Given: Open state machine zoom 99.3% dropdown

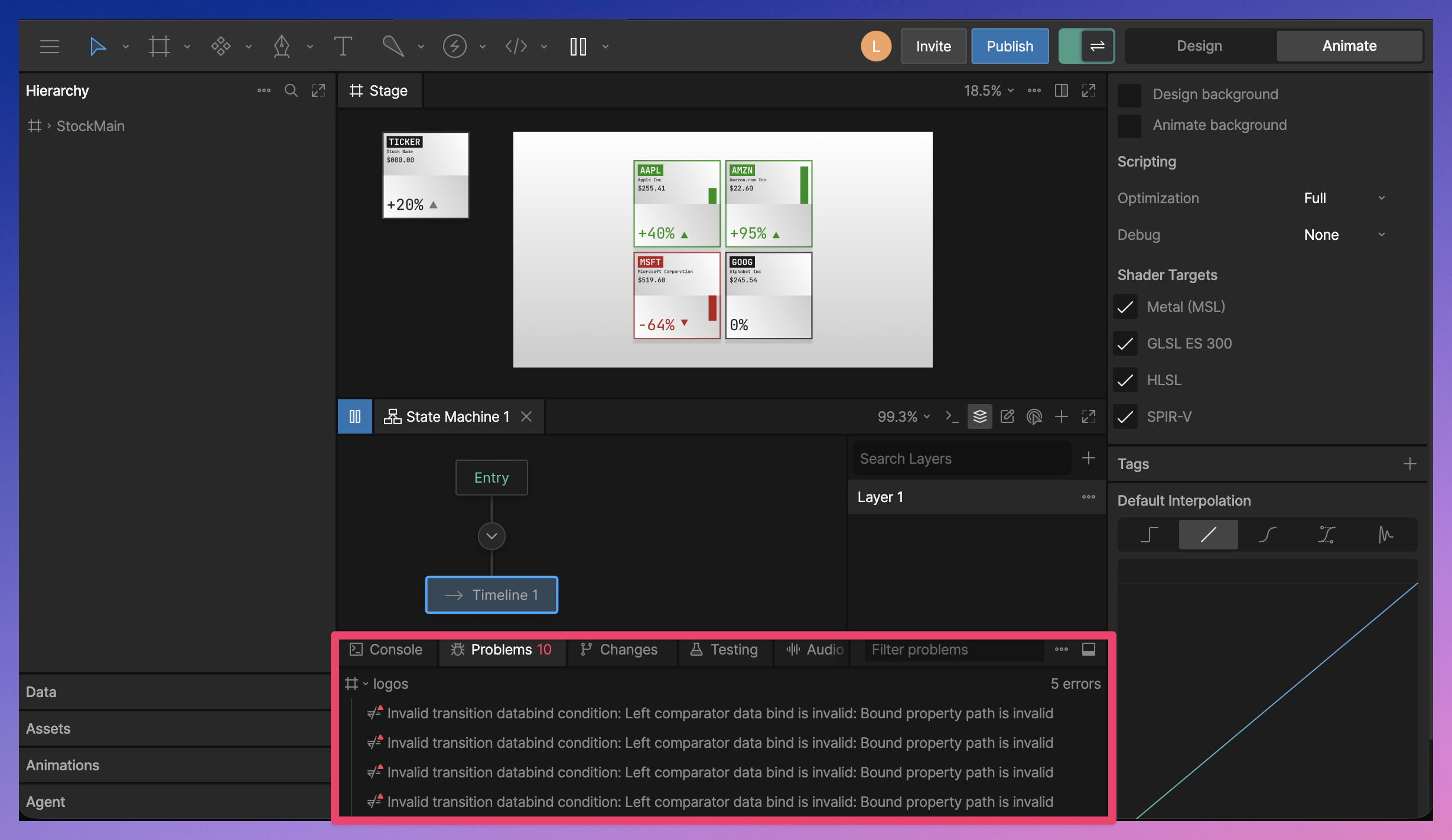Looking at the screenshot, I should (904, 416).
